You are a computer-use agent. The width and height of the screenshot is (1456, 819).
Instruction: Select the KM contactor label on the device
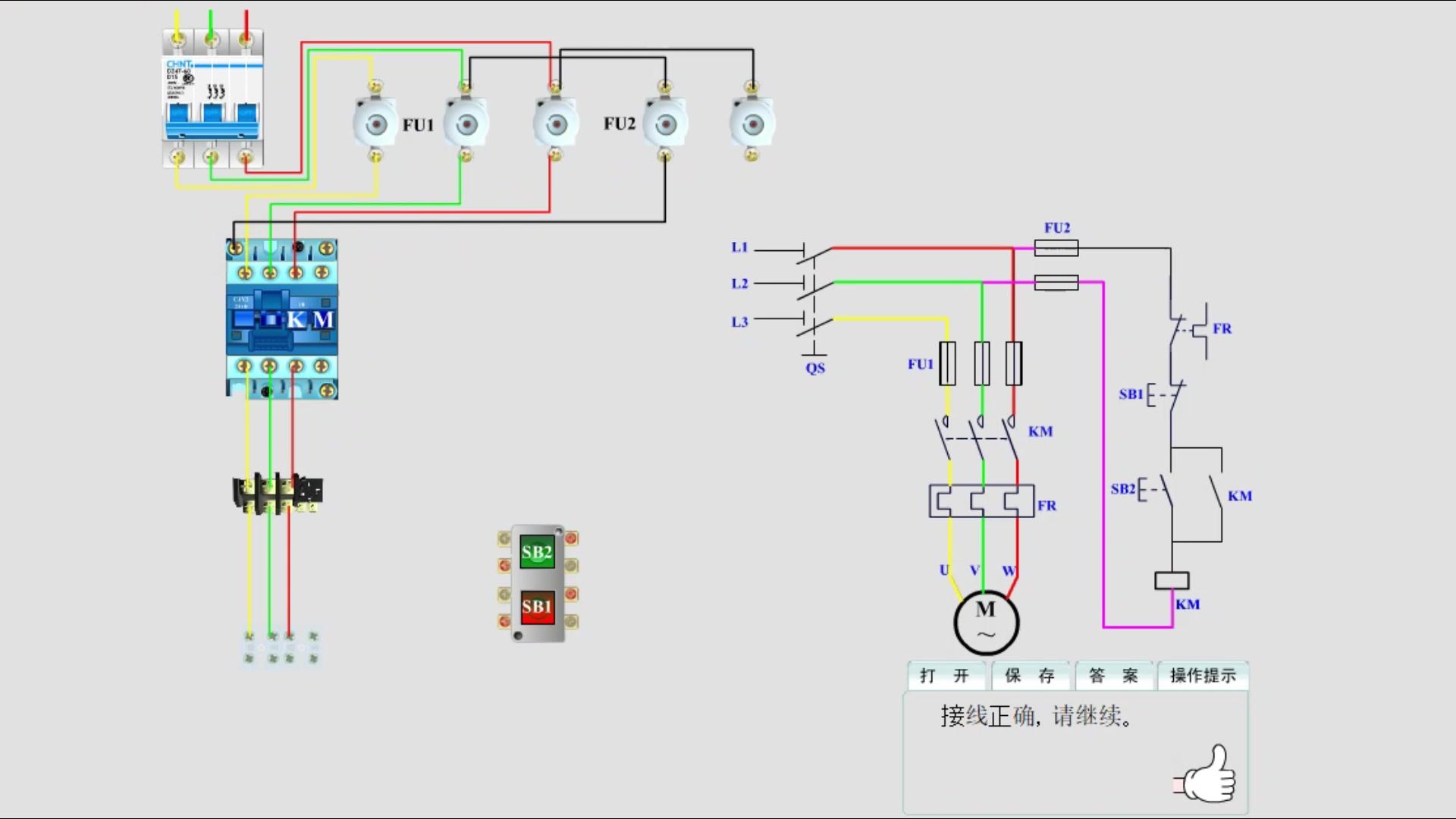click(x=309, y=320)
